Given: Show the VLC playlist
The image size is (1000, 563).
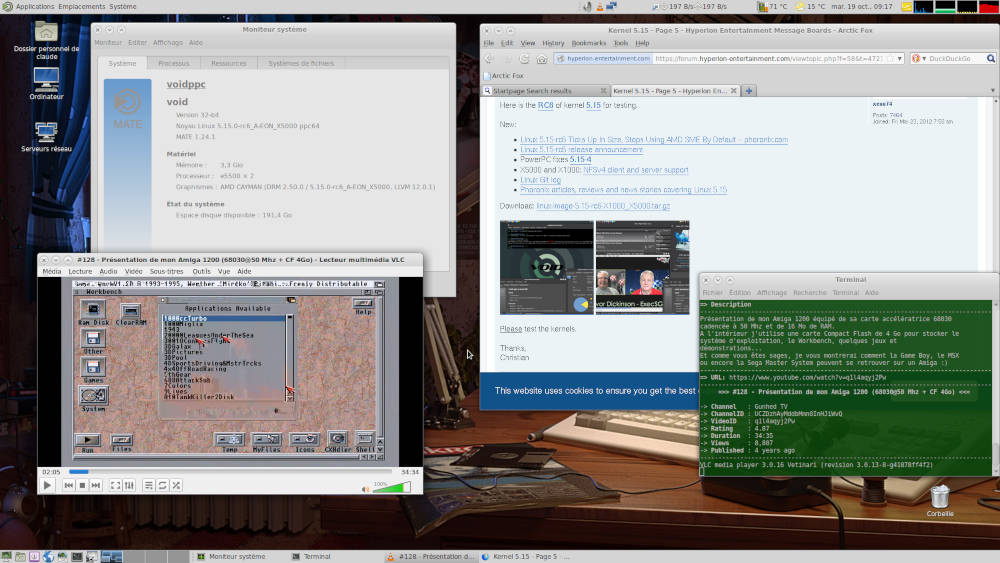Looking at the screenshot, I should [x=148, y=485].
